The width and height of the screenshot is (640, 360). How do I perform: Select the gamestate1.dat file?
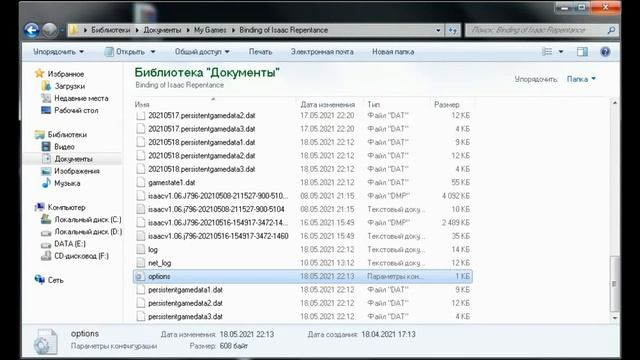tap(302, 182)
